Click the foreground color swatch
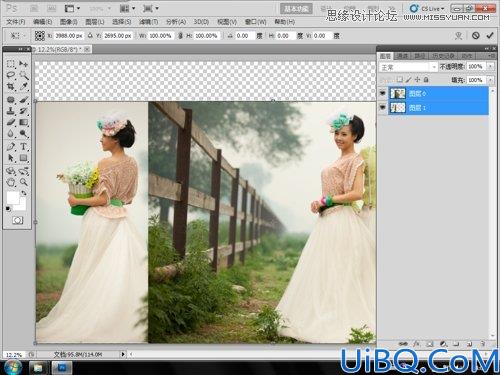The image size is (500, 375). tap(13, 197)
